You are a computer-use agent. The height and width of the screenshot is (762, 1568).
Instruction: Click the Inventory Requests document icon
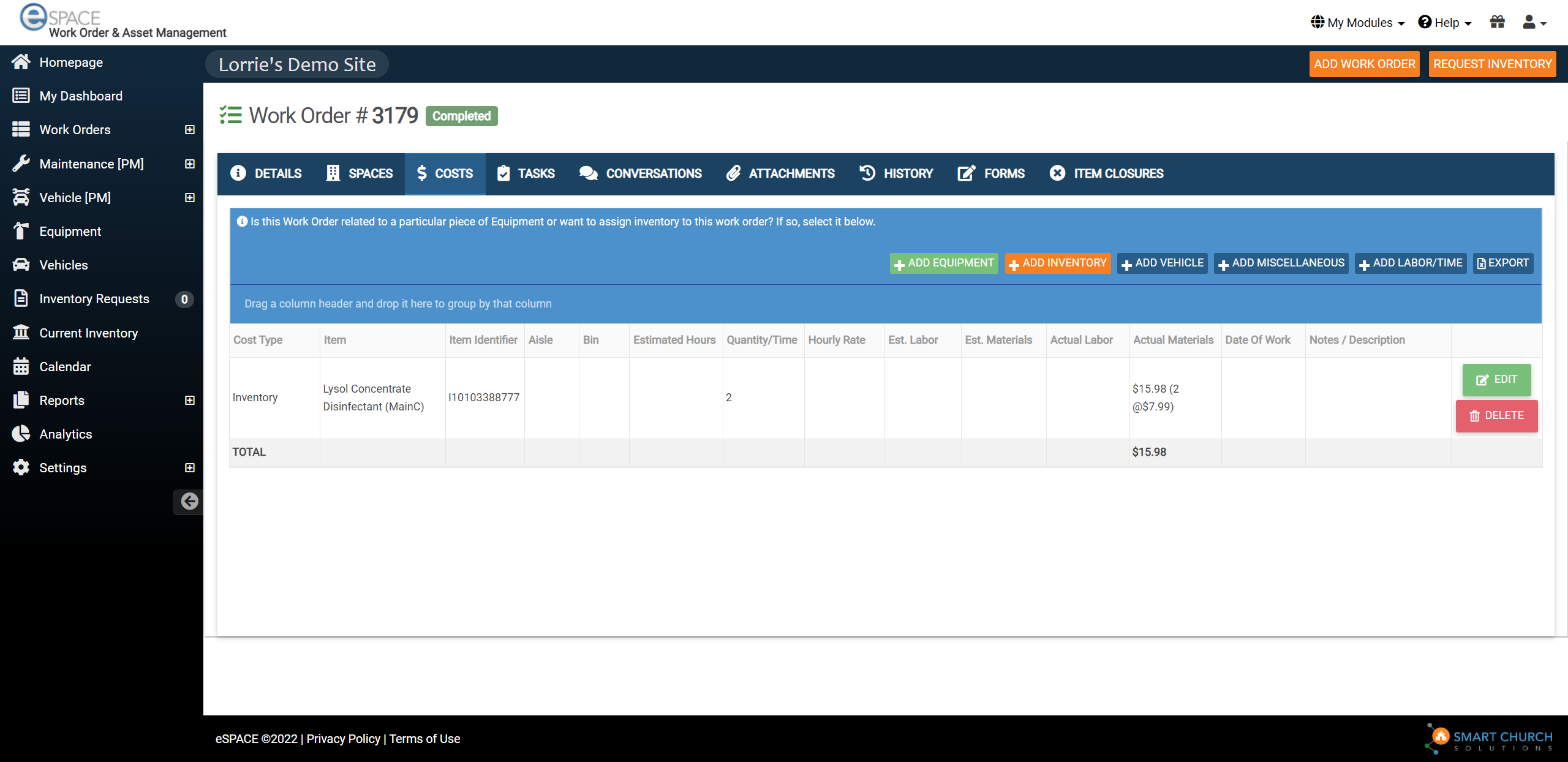pos(21,298)
